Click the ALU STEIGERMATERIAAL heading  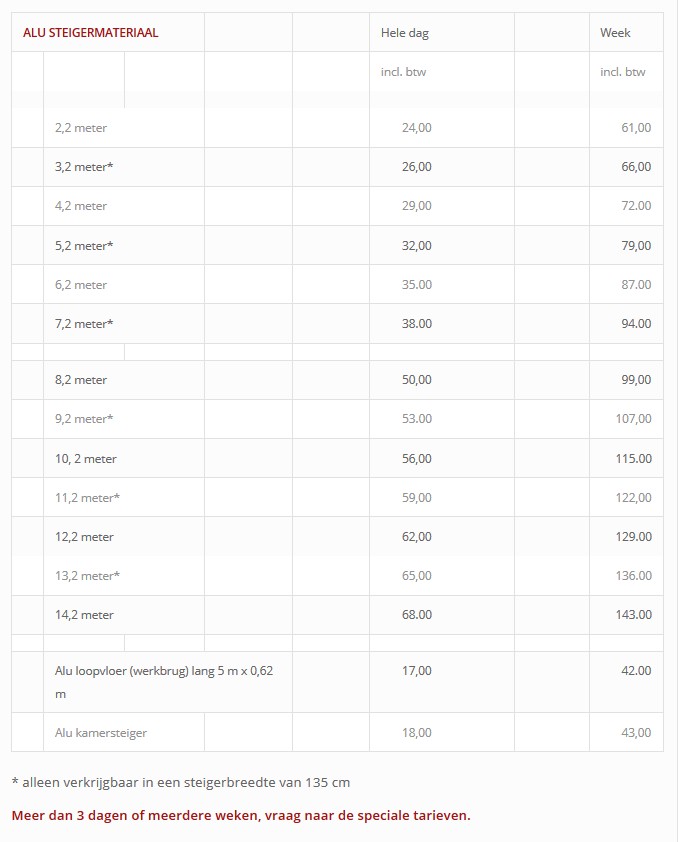[x=91, y=33]
